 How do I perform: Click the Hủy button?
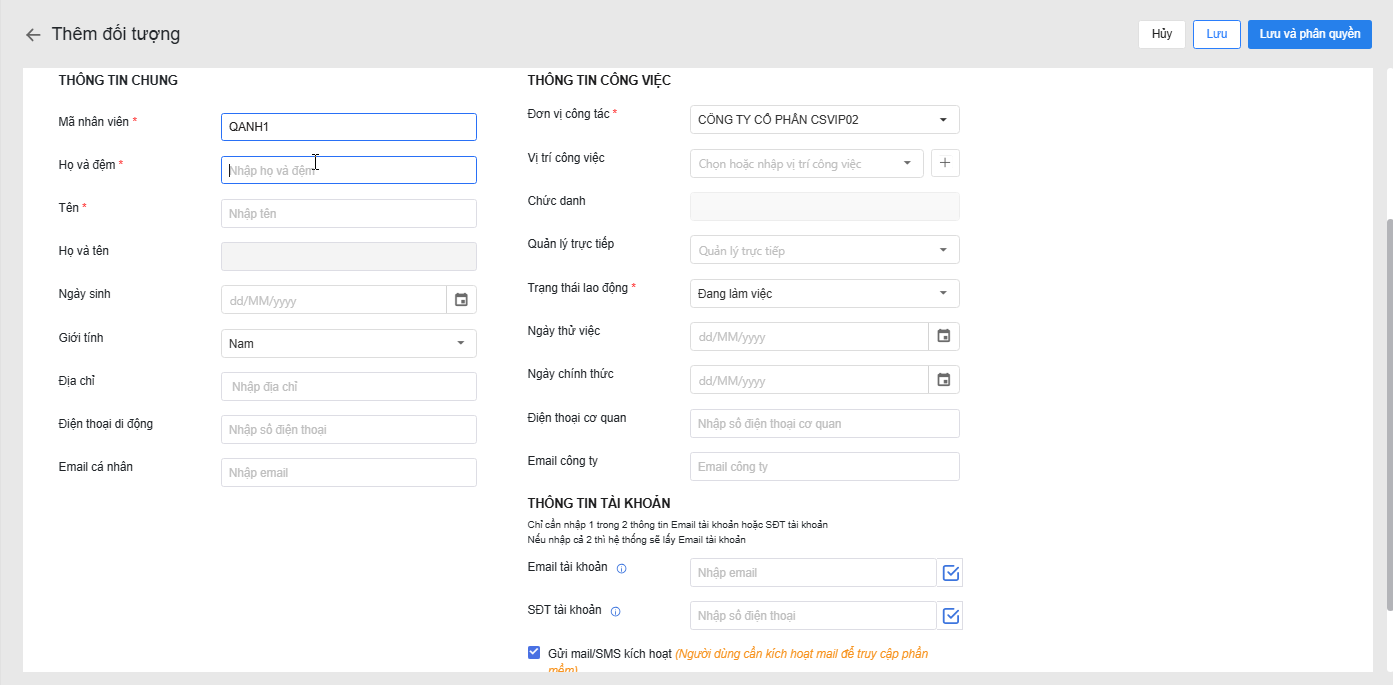point(1161,34)
